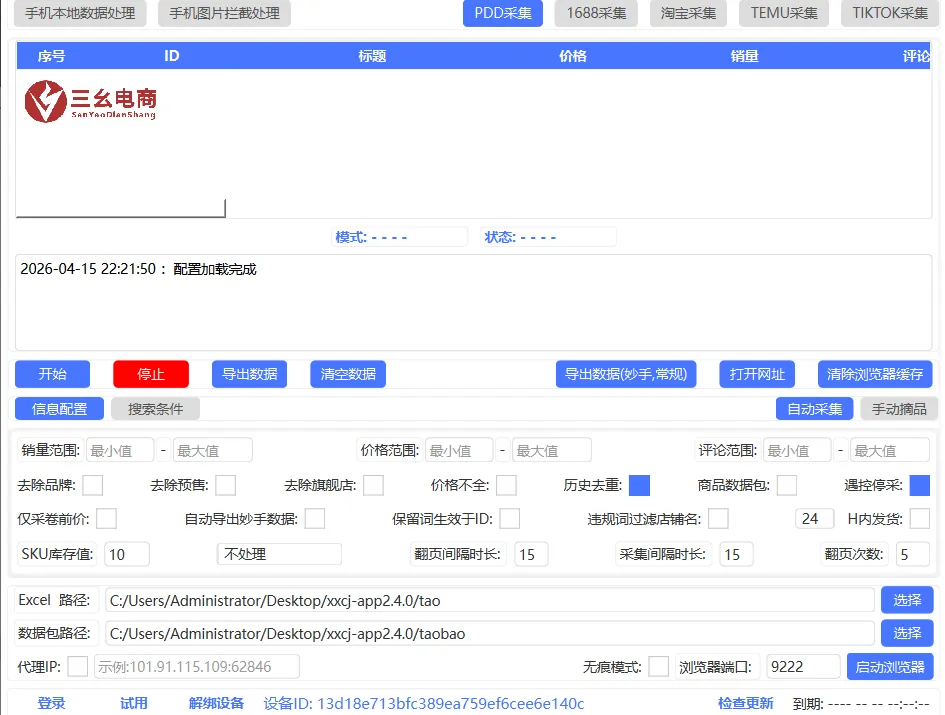Image resolution: width=945 pixels, height=715 pixels.
Task: Click the 登录 link
Action: coord(51,704)
